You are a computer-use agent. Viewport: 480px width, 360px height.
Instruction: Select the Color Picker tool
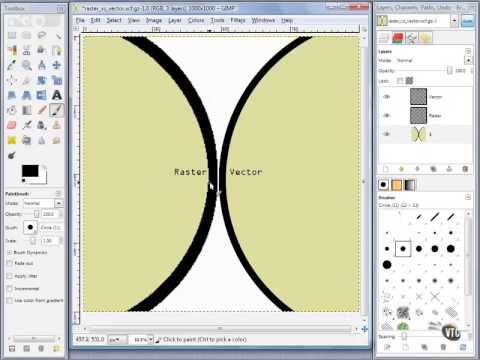[12, 65]
